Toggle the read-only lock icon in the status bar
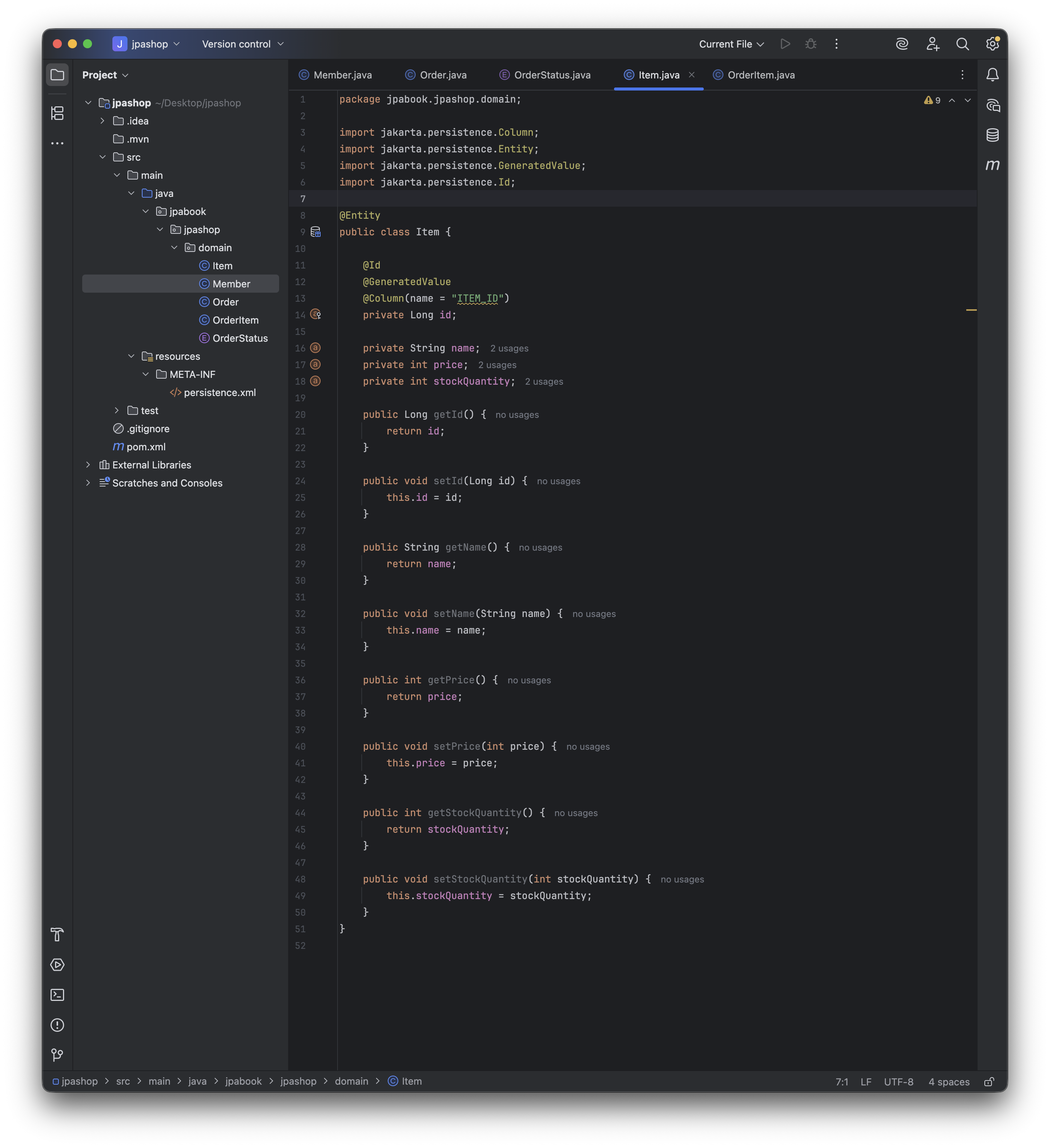Screen dimensions: 1050x1148 [989, 1081]
